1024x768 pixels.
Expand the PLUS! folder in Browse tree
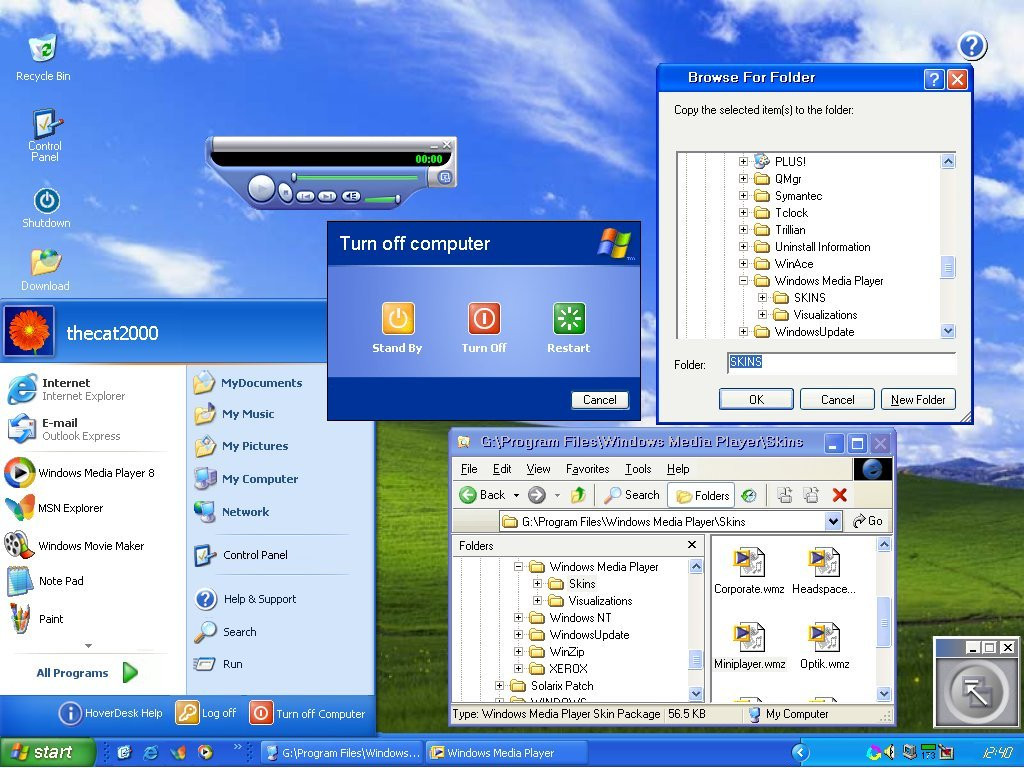[x=743, y=161]
